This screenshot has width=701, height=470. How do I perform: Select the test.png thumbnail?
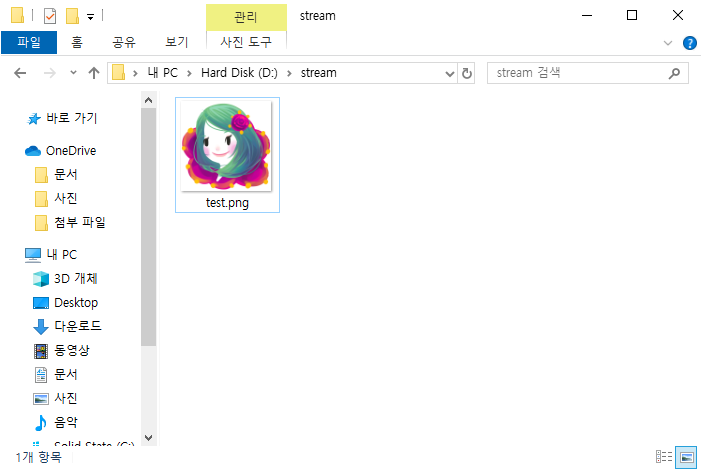click(227, 147)
